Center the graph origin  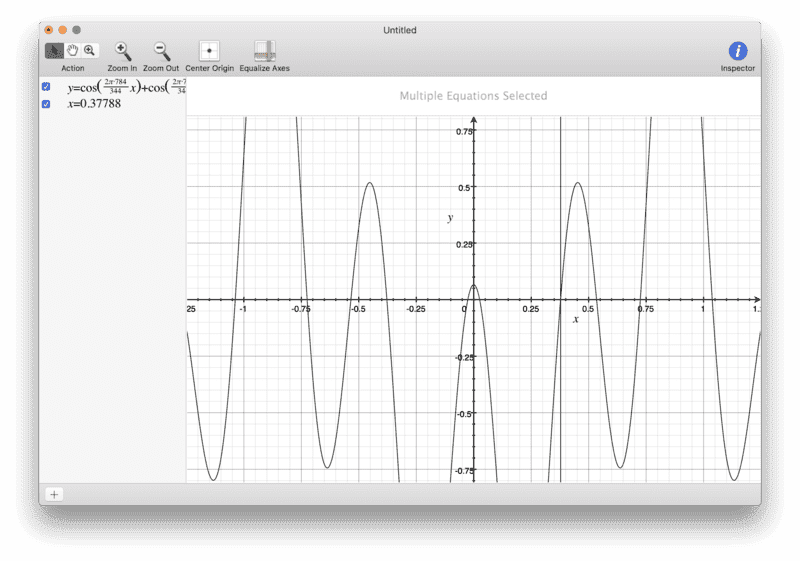[x=209, y=51]
